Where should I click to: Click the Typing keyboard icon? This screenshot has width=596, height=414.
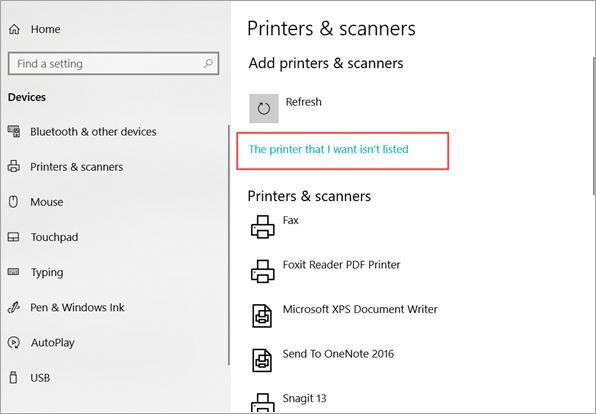[x=14, y=272]
